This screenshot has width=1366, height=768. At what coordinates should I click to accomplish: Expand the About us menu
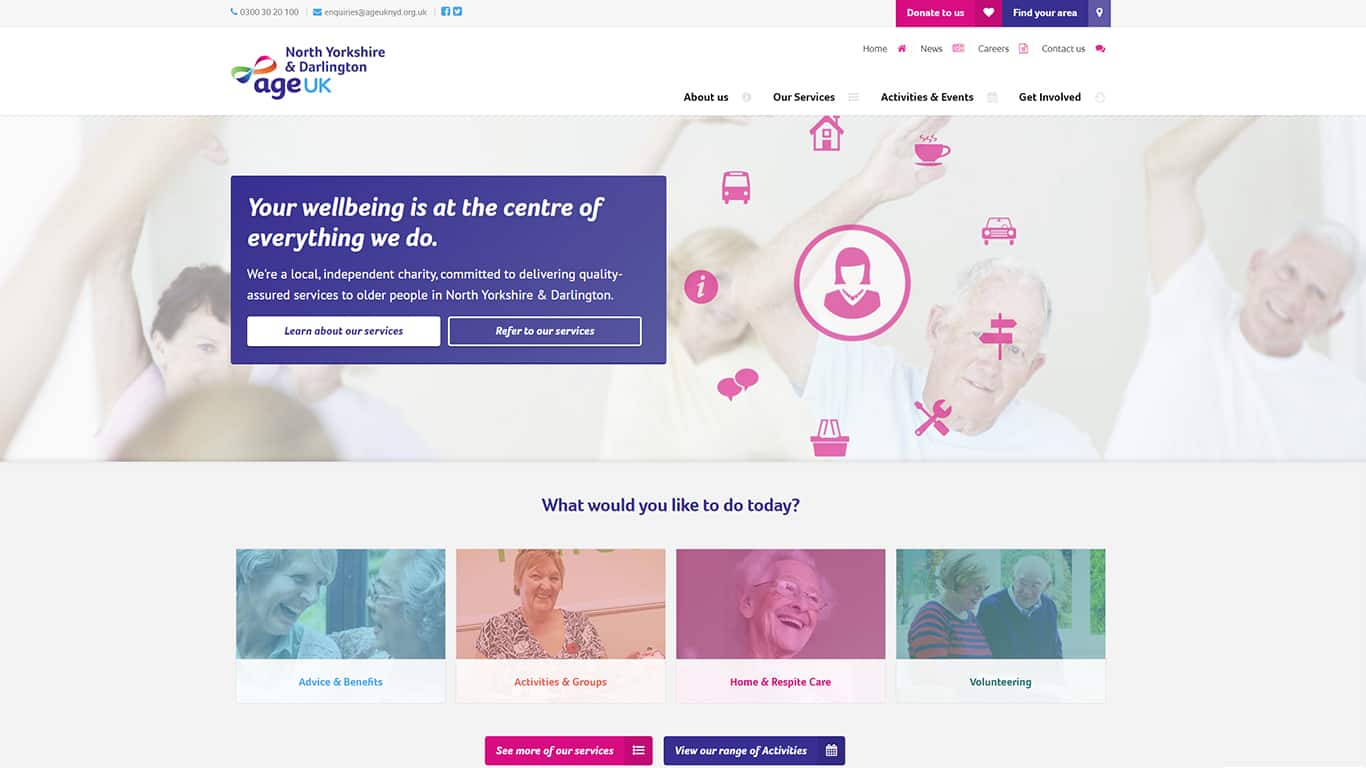click(717, 97)
